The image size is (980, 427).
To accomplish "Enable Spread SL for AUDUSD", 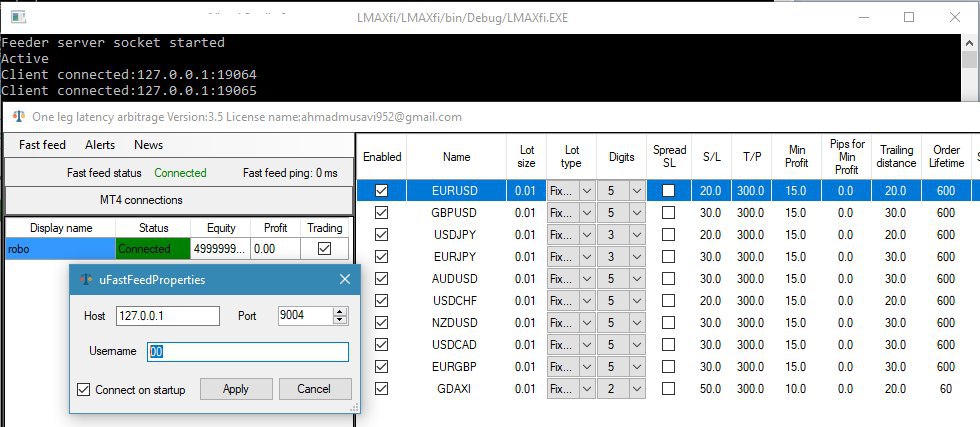I will (668, 278).
